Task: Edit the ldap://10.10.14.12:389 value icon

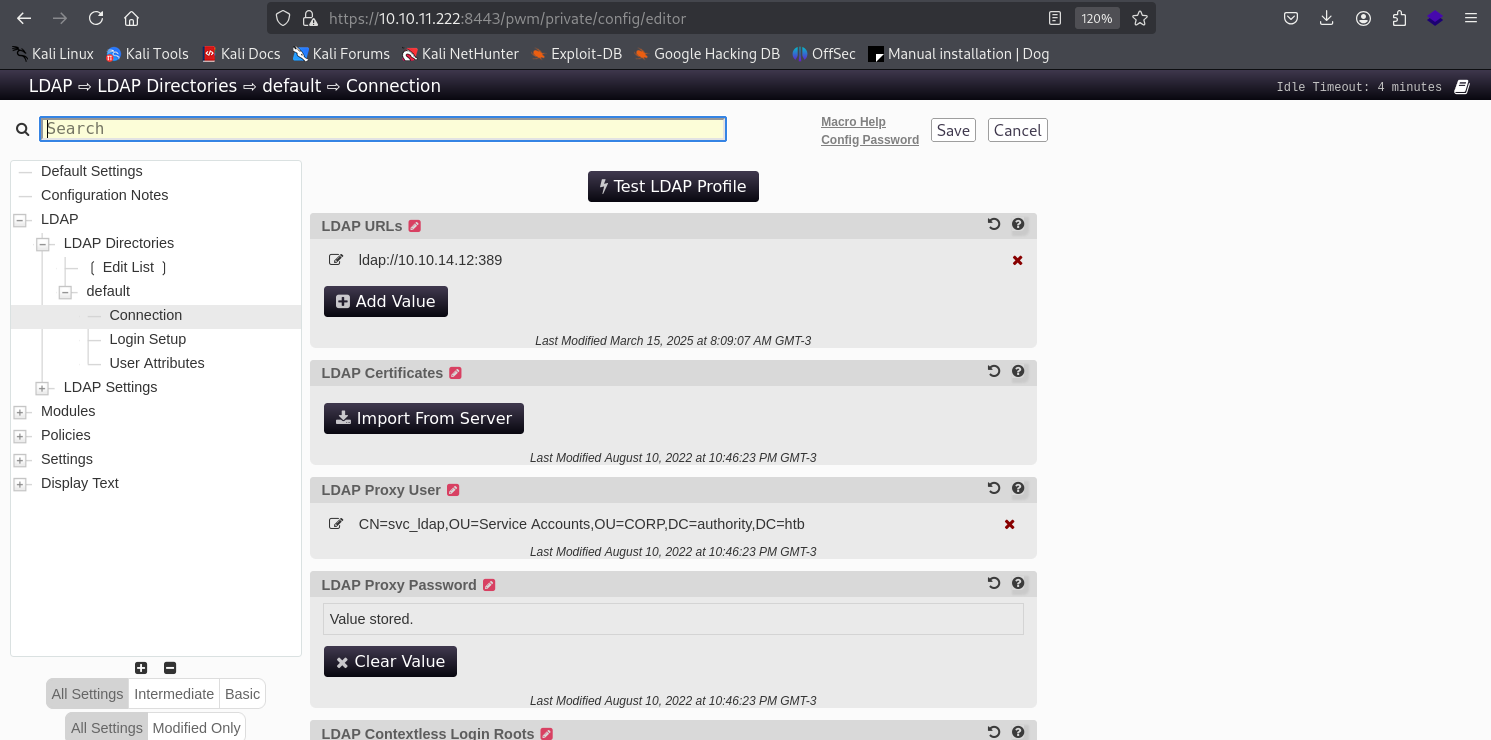Action: [336, 260]
